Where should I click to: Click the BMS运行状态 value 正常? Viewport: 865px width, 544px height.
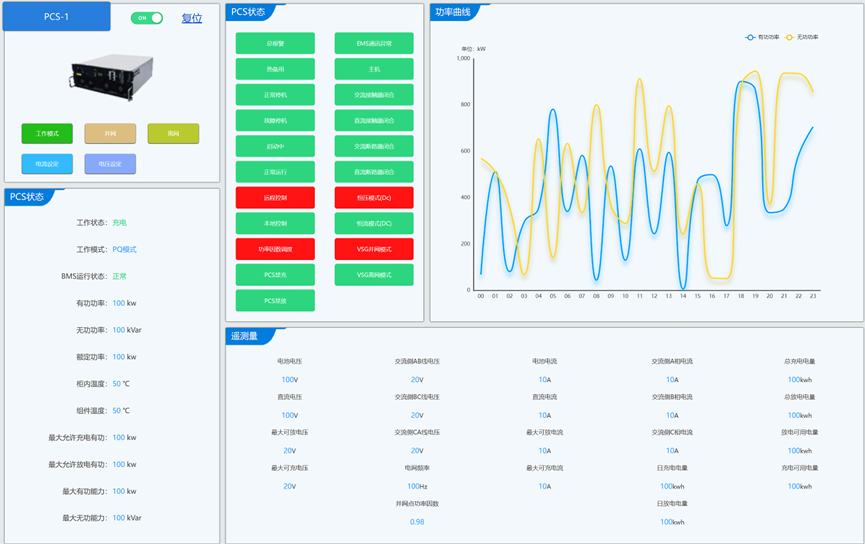[119, 276]
